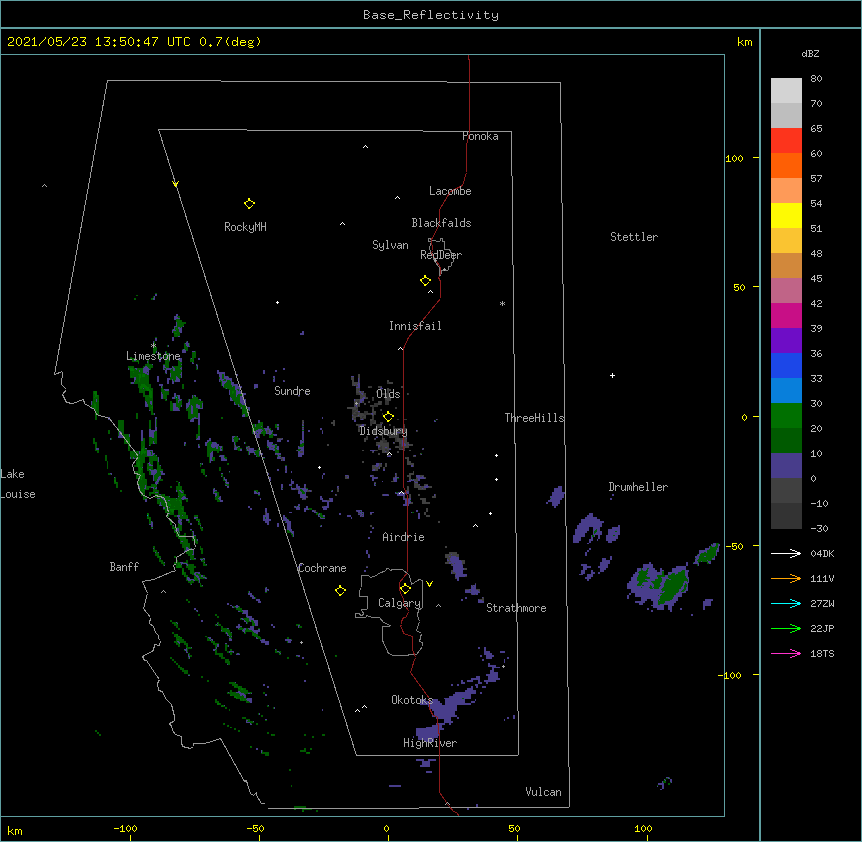The image size is (862, 842).
Task: Click the yellow marker between Olds and Didsbury
Action: (388, 417)
